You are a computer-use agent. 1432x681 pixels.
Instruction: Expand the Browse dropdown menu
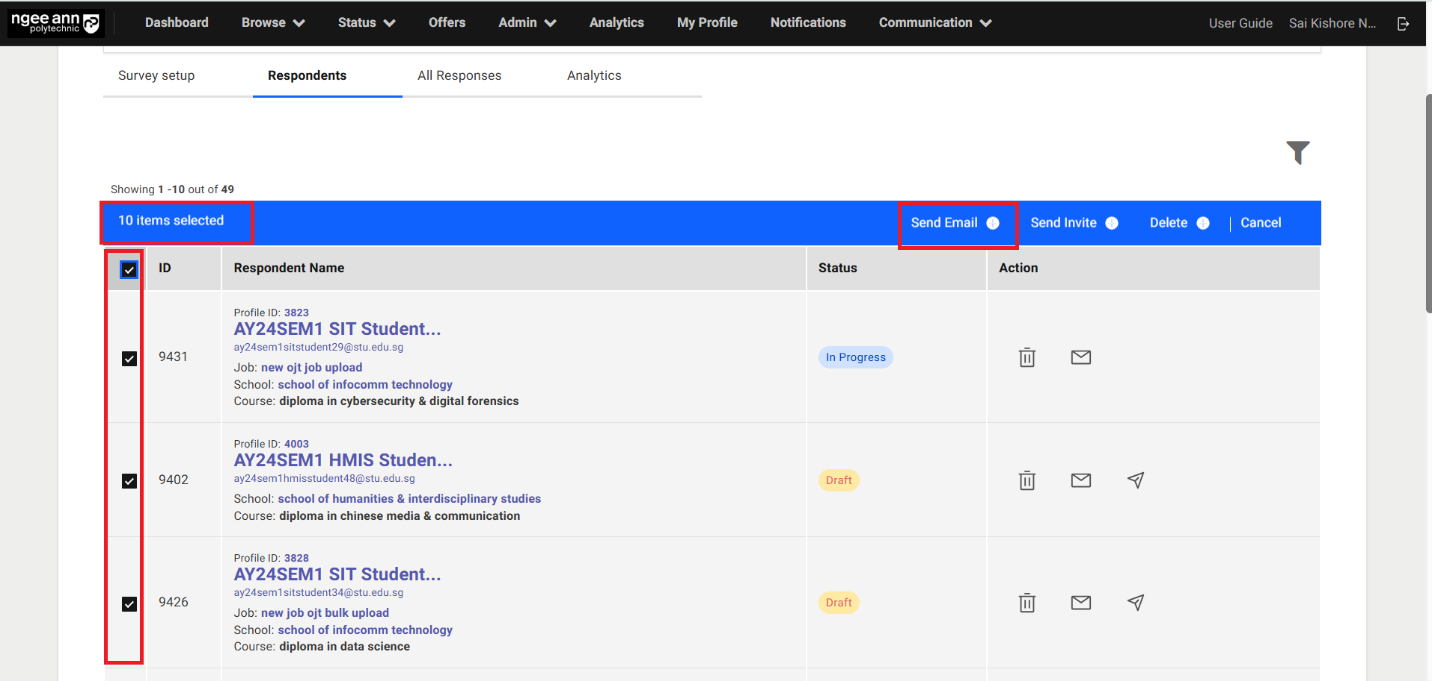(x=272, y=22)
